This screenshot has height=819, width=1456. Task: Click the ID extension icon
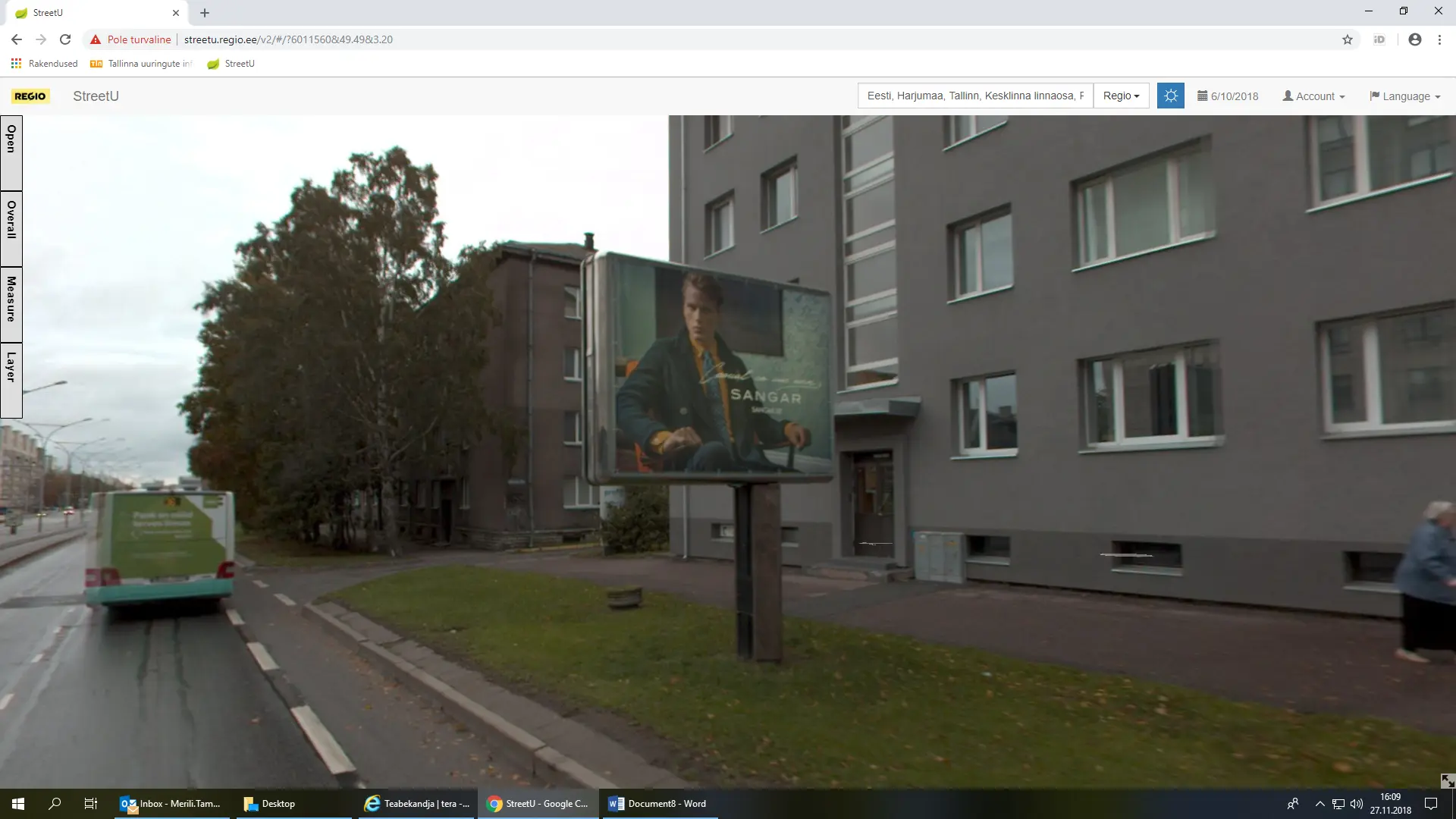(x=1379, y=39)
